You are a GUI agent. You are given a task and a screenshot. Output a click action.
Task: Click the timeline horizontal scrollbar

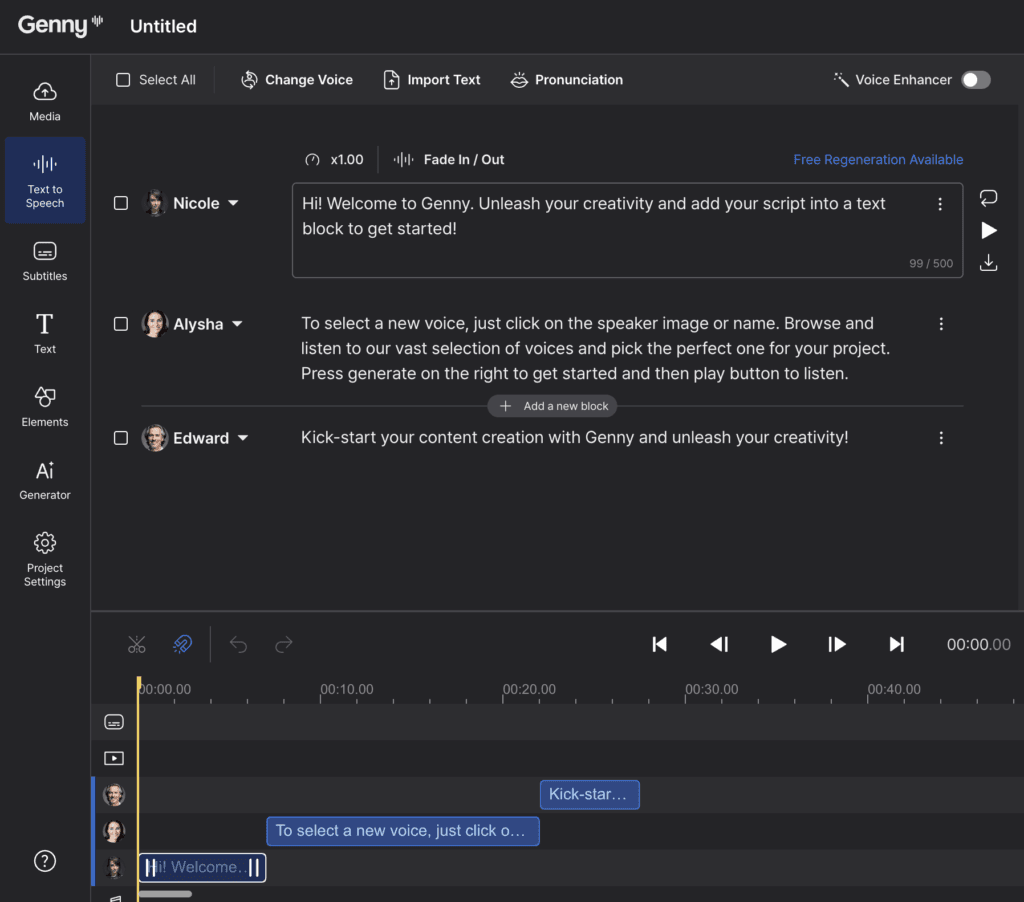tap(165, 894)
